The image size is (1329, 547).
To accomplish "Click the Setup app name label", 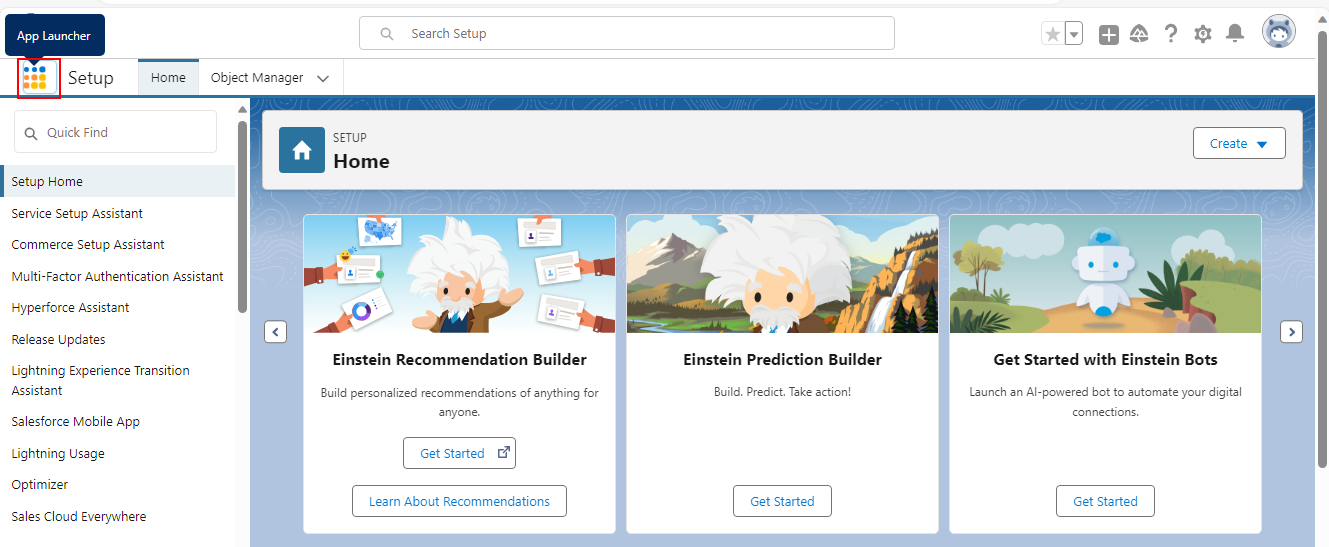I will pos(91,78).
